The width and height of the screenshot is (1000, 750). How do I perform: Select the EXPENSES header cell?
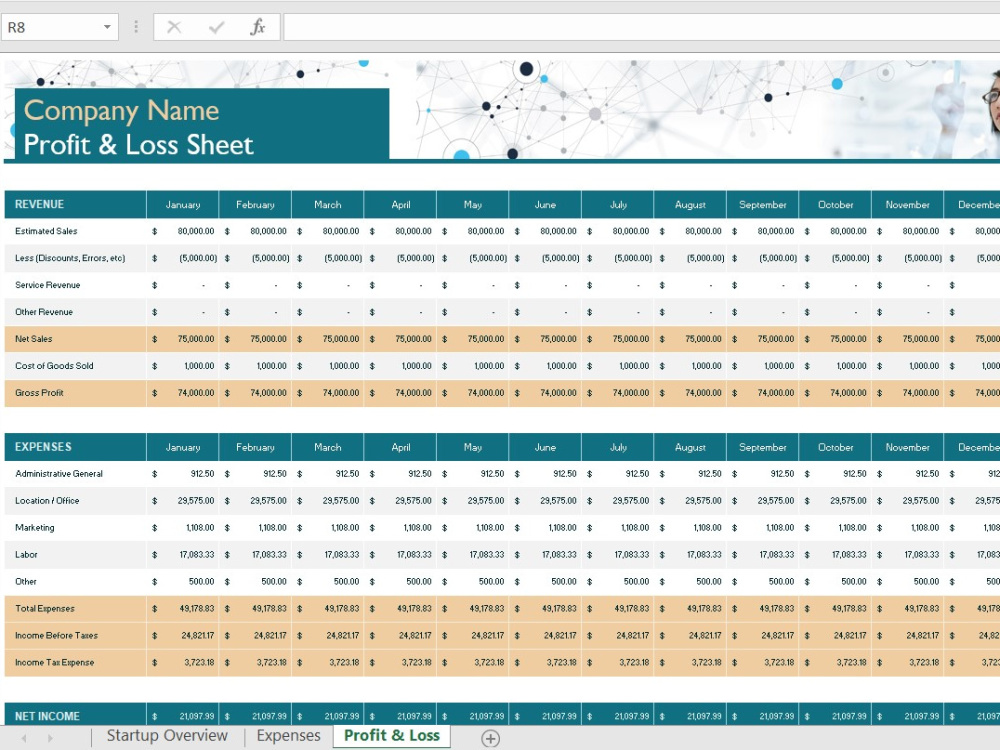(x=75, y=447)
